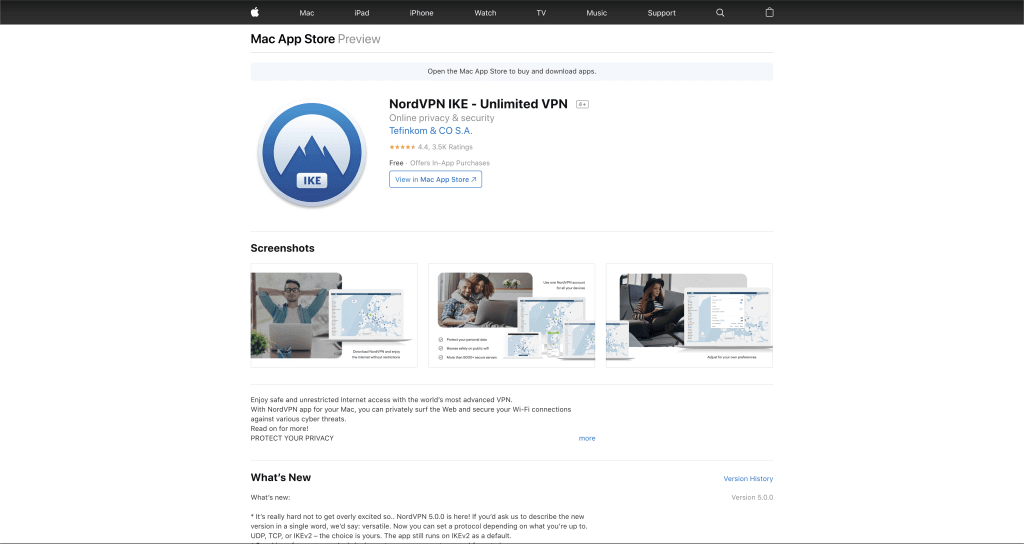1024x544 pixels.
Task: Click View in Mac App Store button
Action: point(436,180)
